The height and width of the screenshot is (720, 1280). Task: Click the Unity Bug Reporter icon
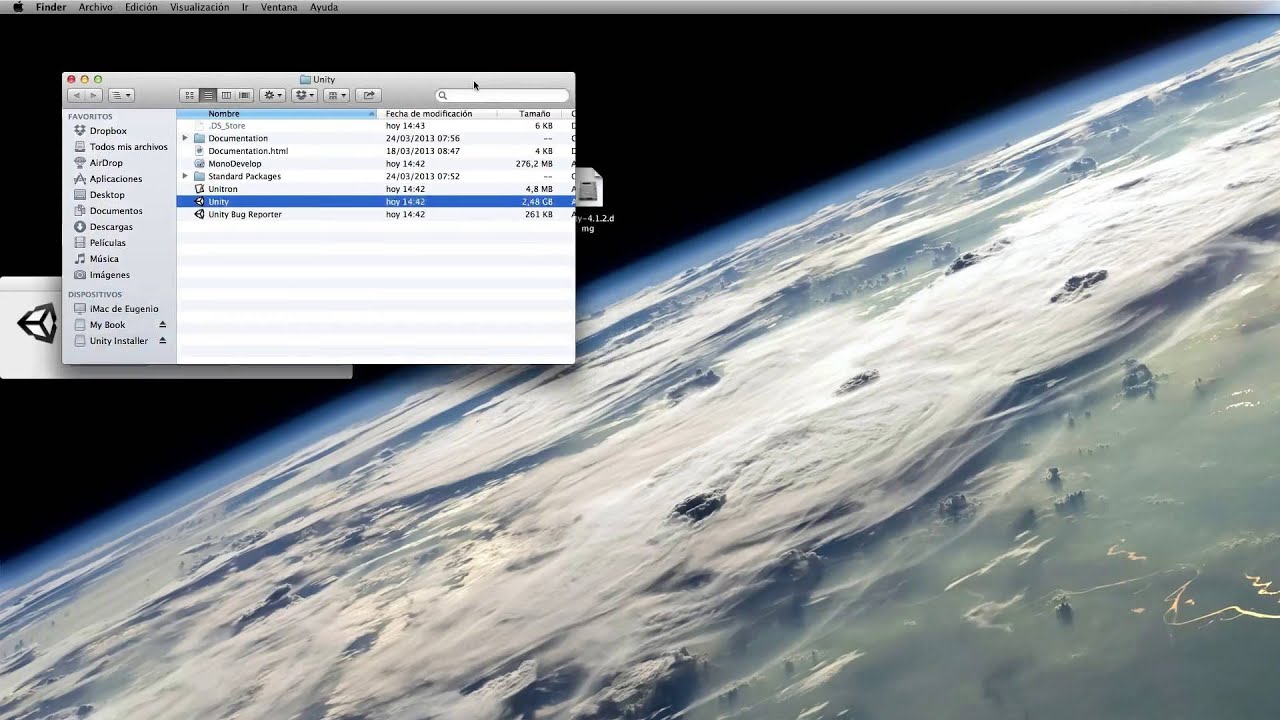coord(199,214)
